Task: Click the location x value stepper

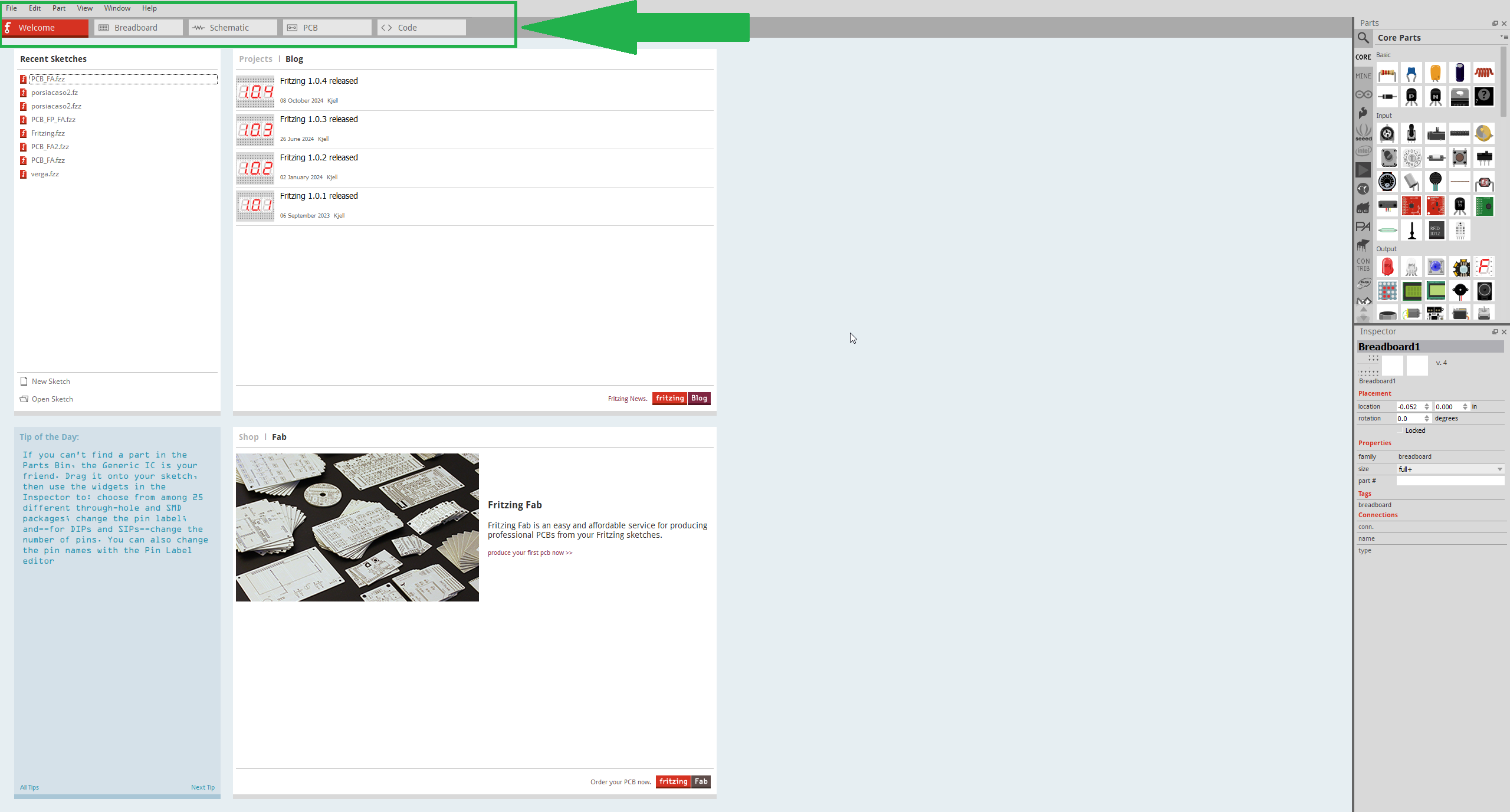Action: 1426,407
